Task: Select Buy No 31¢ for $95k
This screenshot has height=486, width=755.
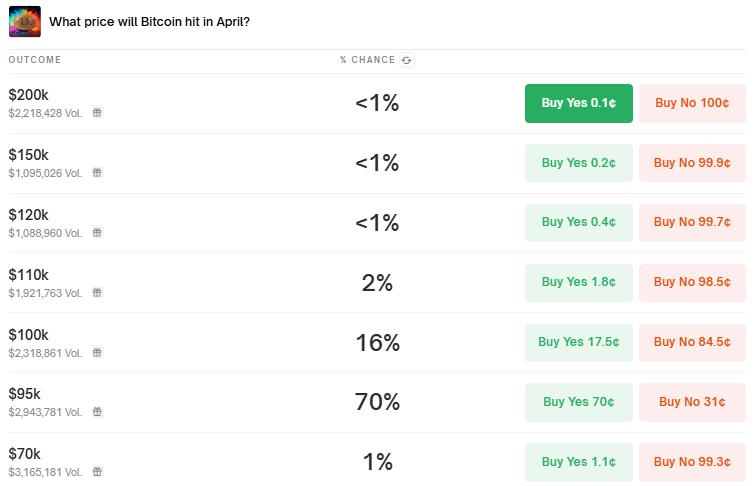Action: pos(692,402)
